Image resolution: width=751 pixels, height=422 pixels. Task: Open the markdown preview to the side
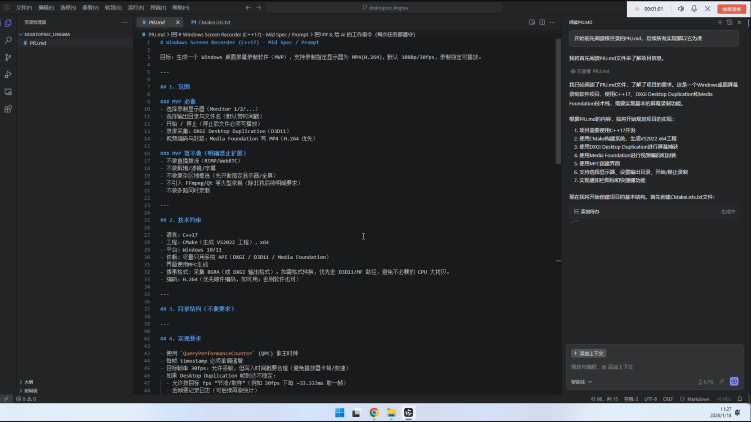(532, 23)
